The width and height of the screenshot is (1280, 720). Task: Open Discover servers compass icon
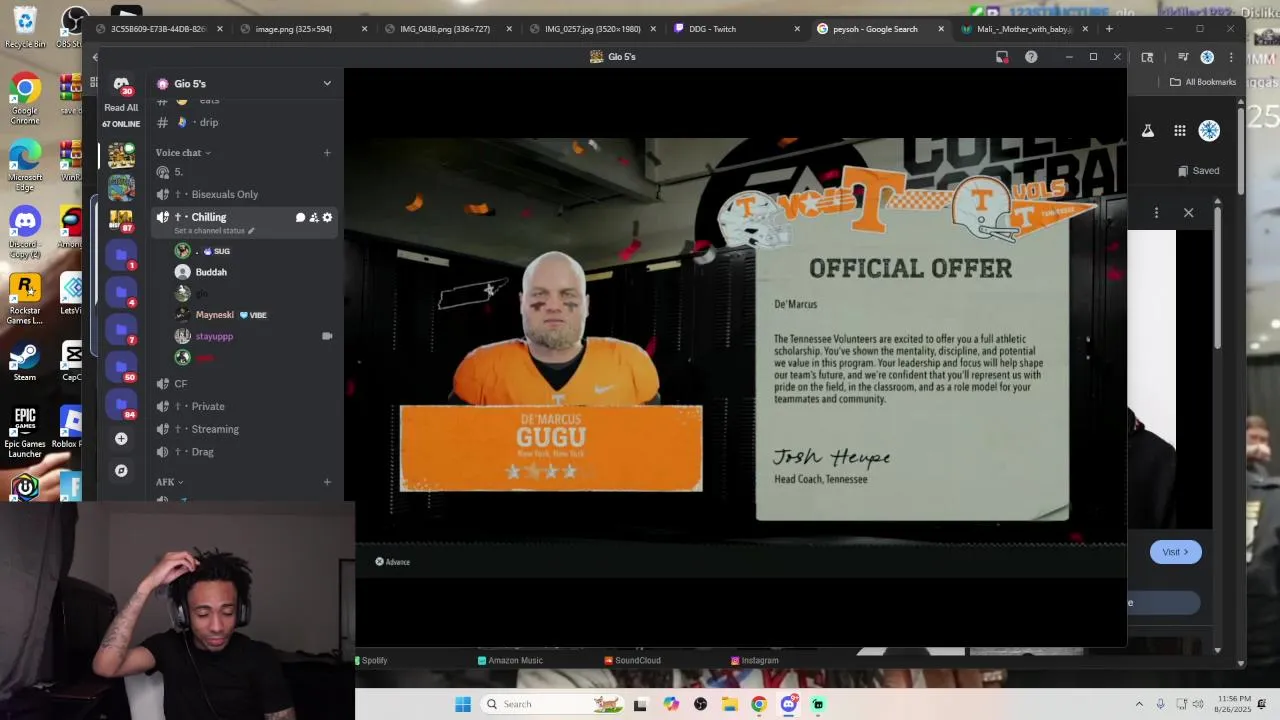pos(121,470)
